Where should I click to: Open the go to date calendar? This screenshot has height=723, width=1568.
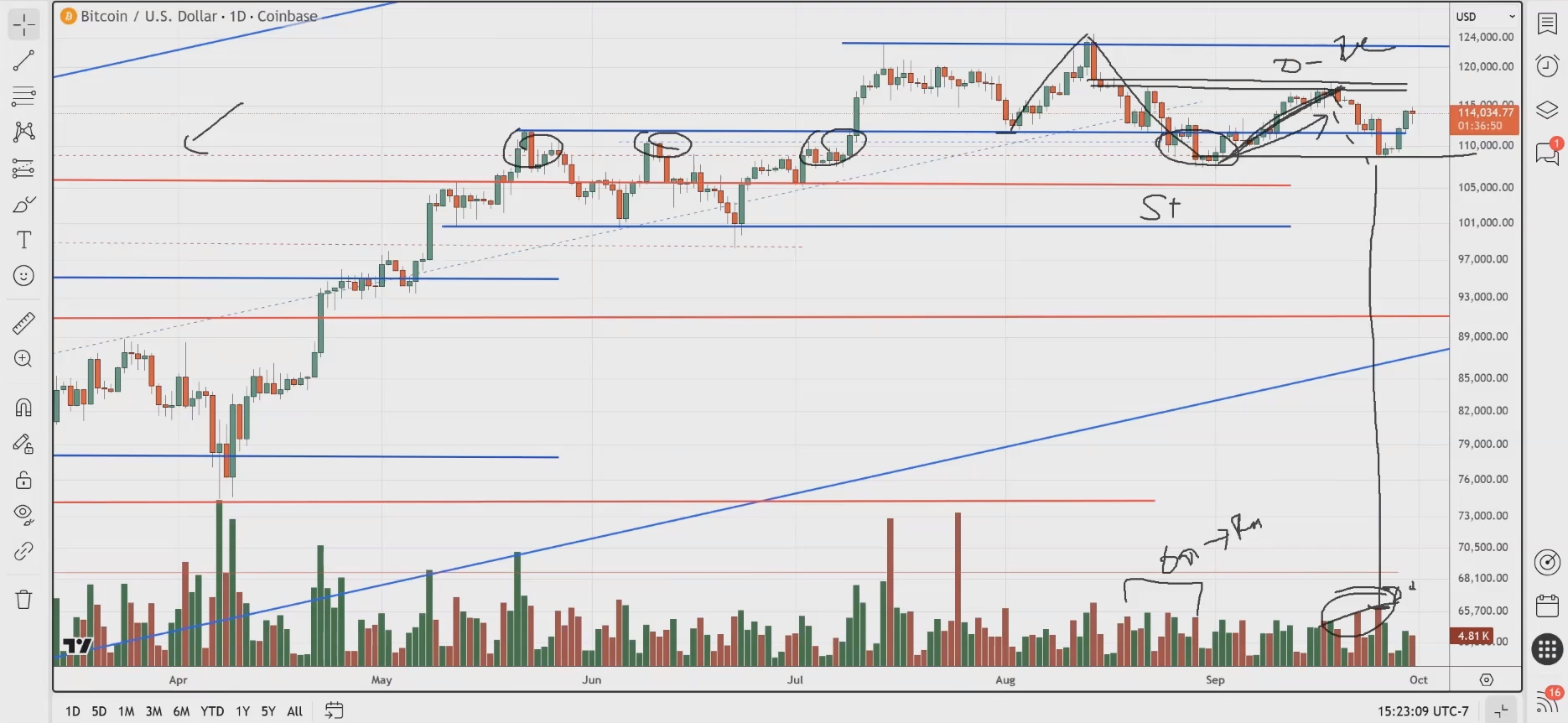[x=334, y=711]
